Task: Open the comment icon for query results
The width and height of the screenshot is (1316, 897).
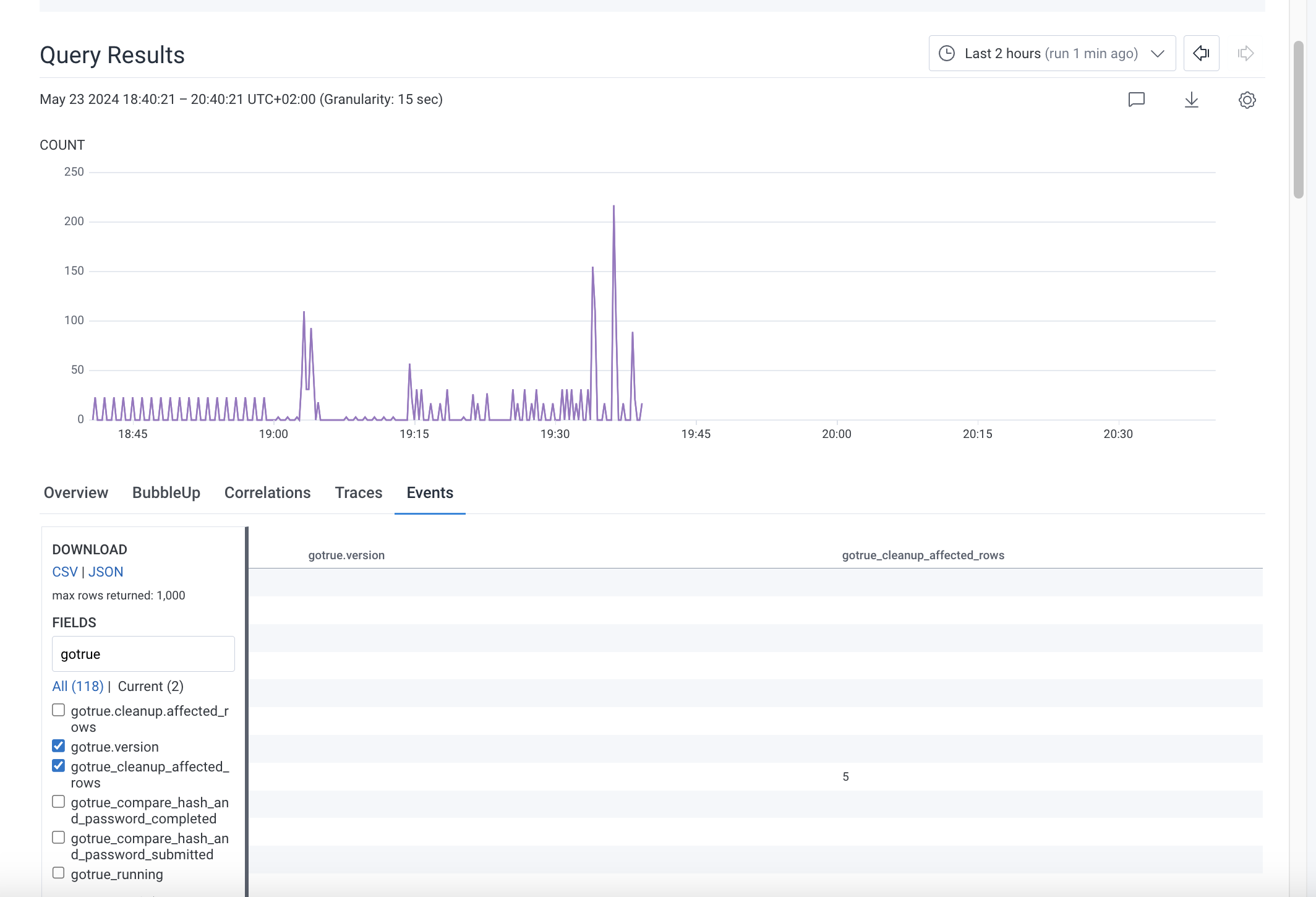Action: point(1137,100)
